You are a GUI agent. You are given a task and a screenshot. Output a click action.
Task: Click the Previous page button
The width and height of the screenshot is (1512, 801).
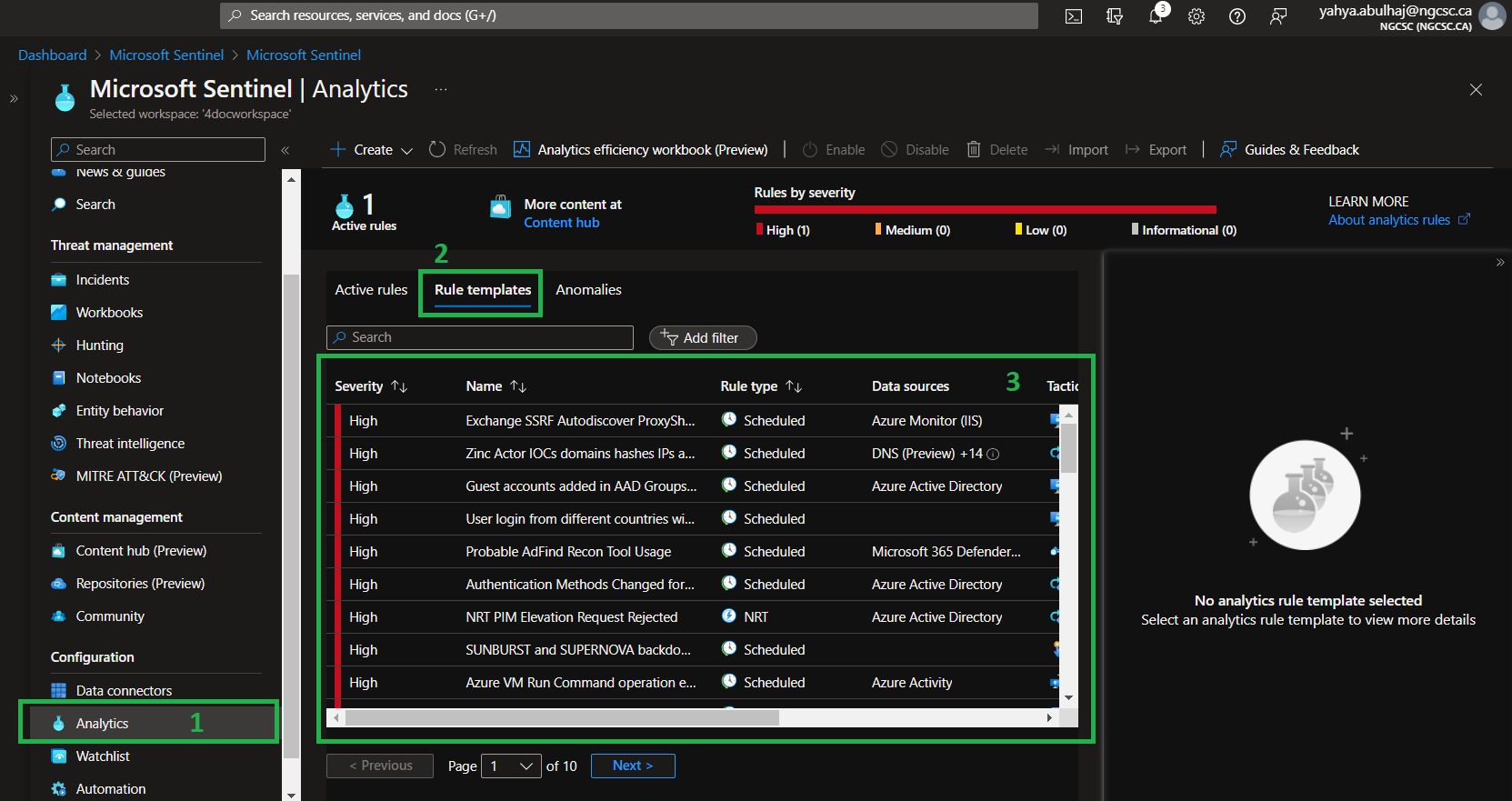380,766
